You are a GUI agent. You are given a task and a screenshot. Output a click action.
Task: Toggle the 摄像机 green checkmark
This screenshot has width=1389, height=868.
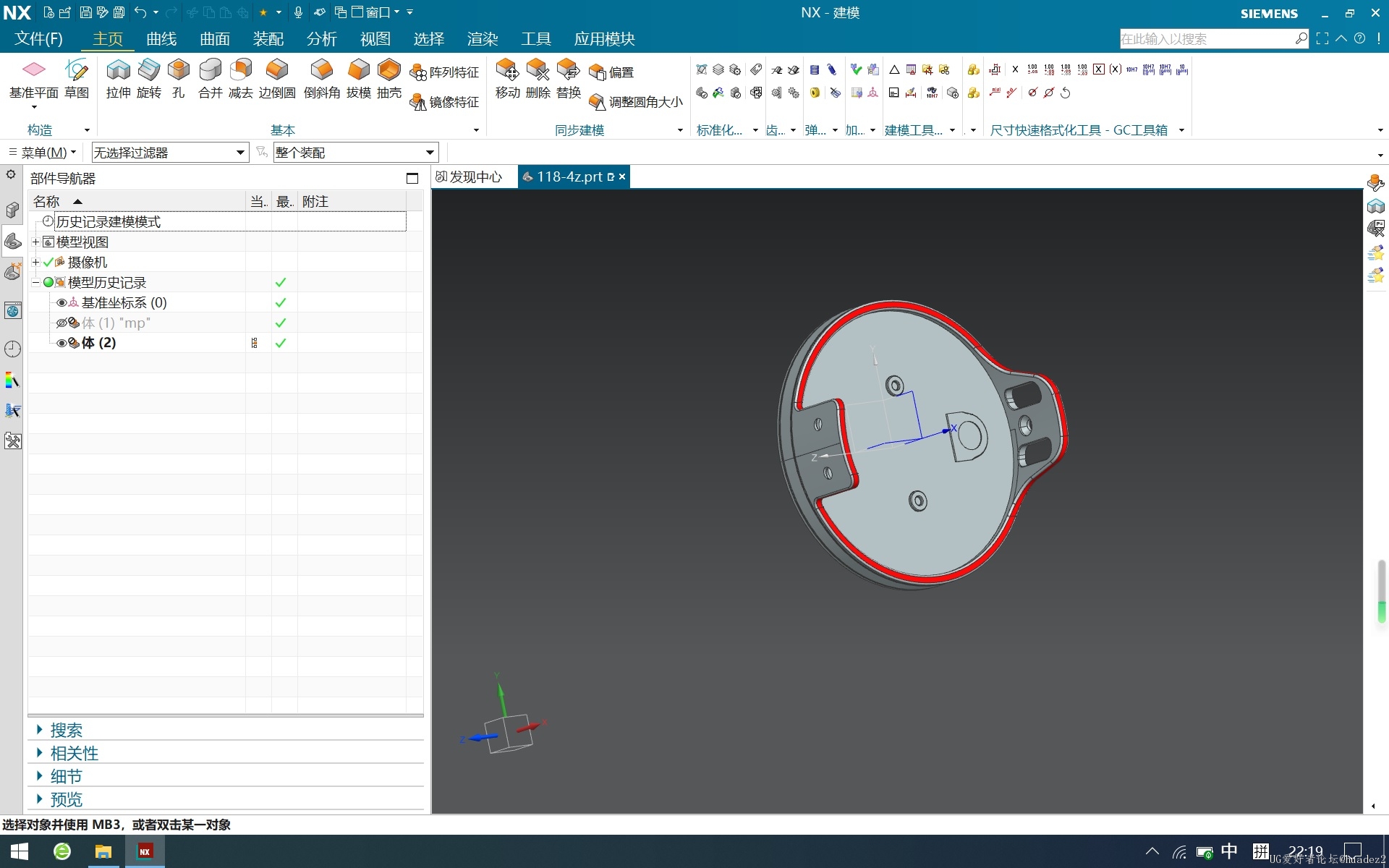pyautogui.click(x=48, y=262)
